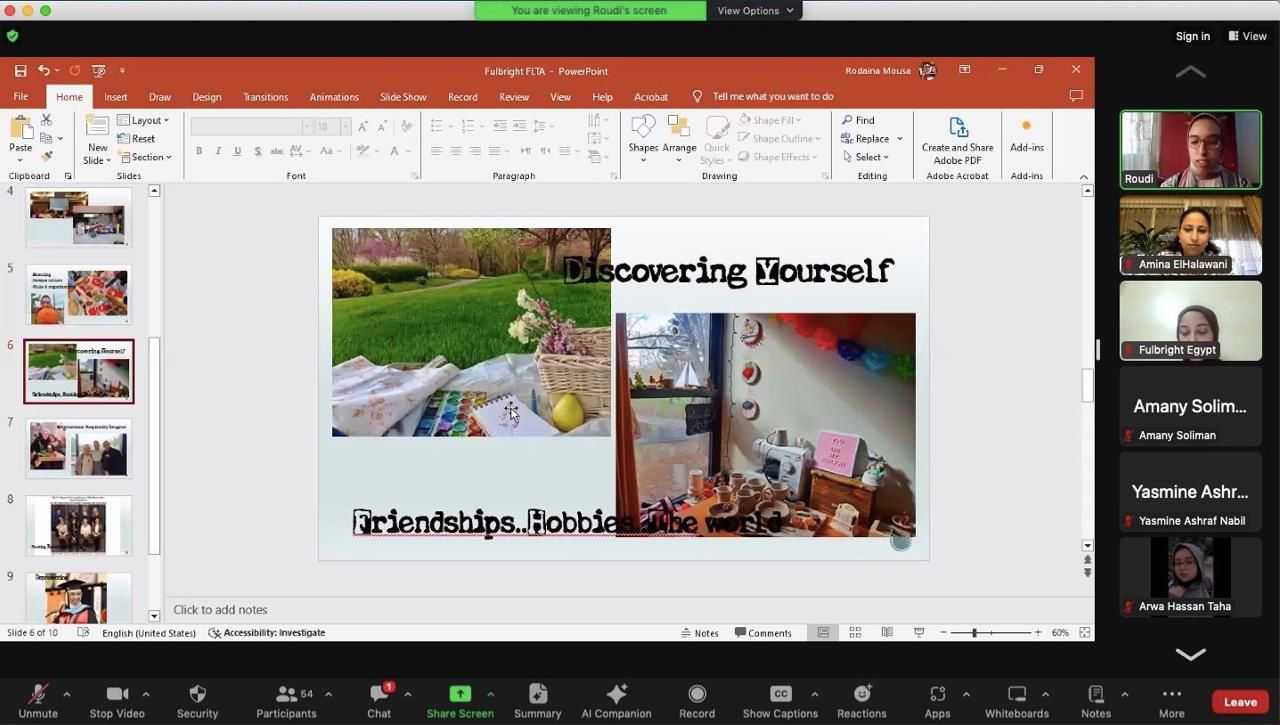Open the AI Companion panel
The height and width of the screenshot is (725, 1280).
pyautogui.click(x=616, y=695)
